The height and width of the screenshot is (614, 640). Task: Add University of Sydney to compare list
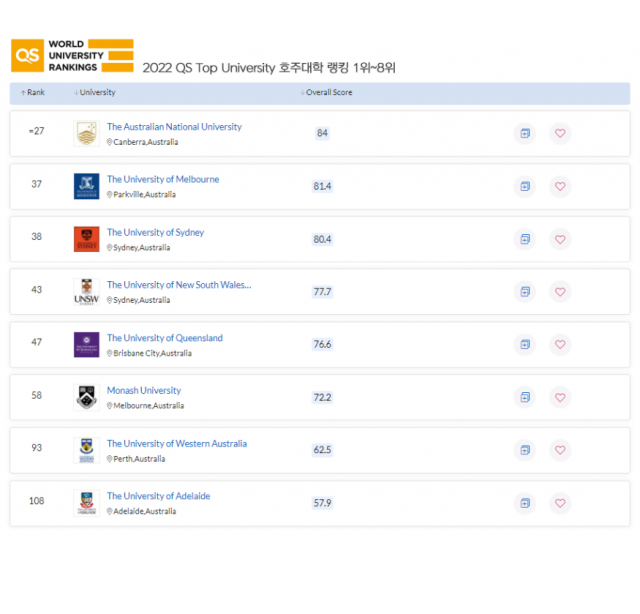pos(524,239)
